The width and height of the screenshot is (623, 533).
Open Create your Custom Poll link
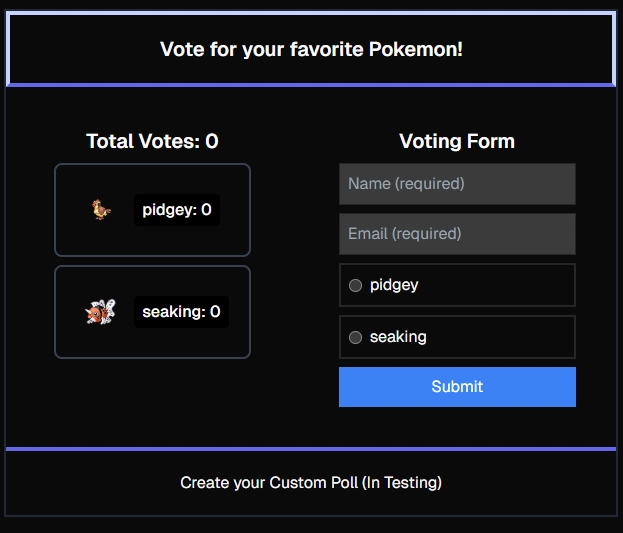(x=311, y=483)
